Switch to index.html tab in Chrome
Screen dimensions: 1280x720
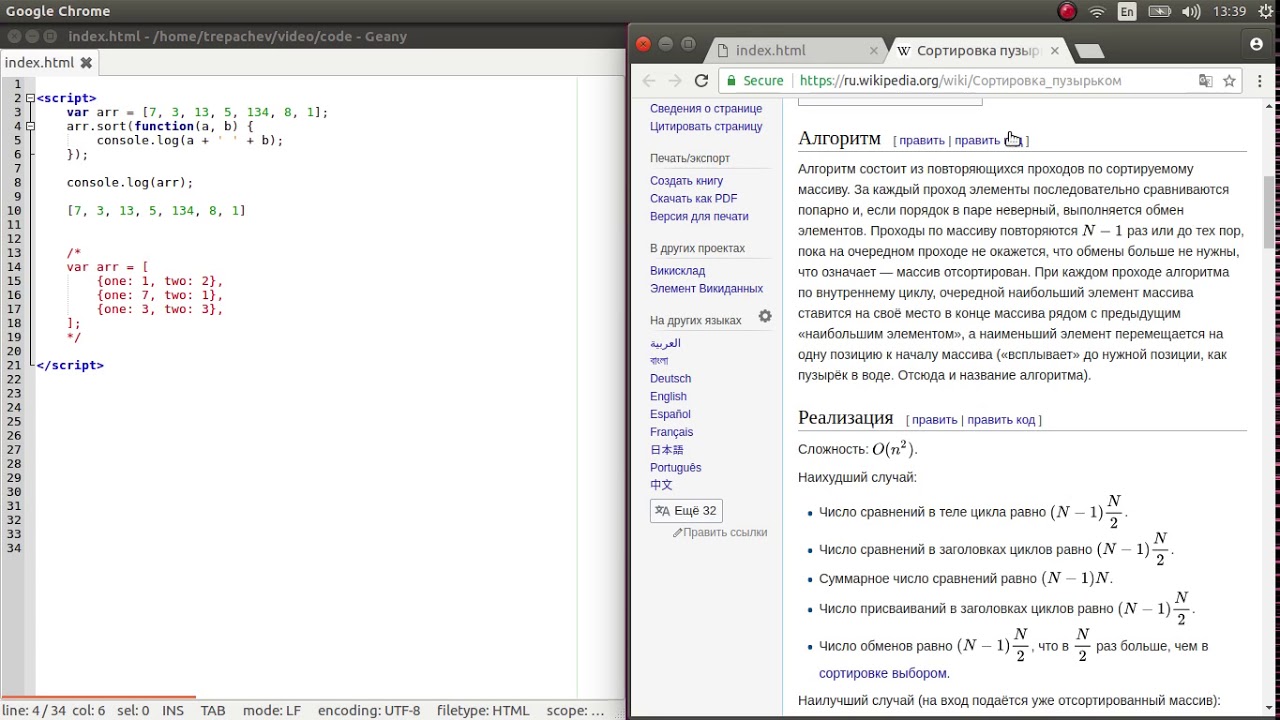pyautogui.click(x=790, y=51)
